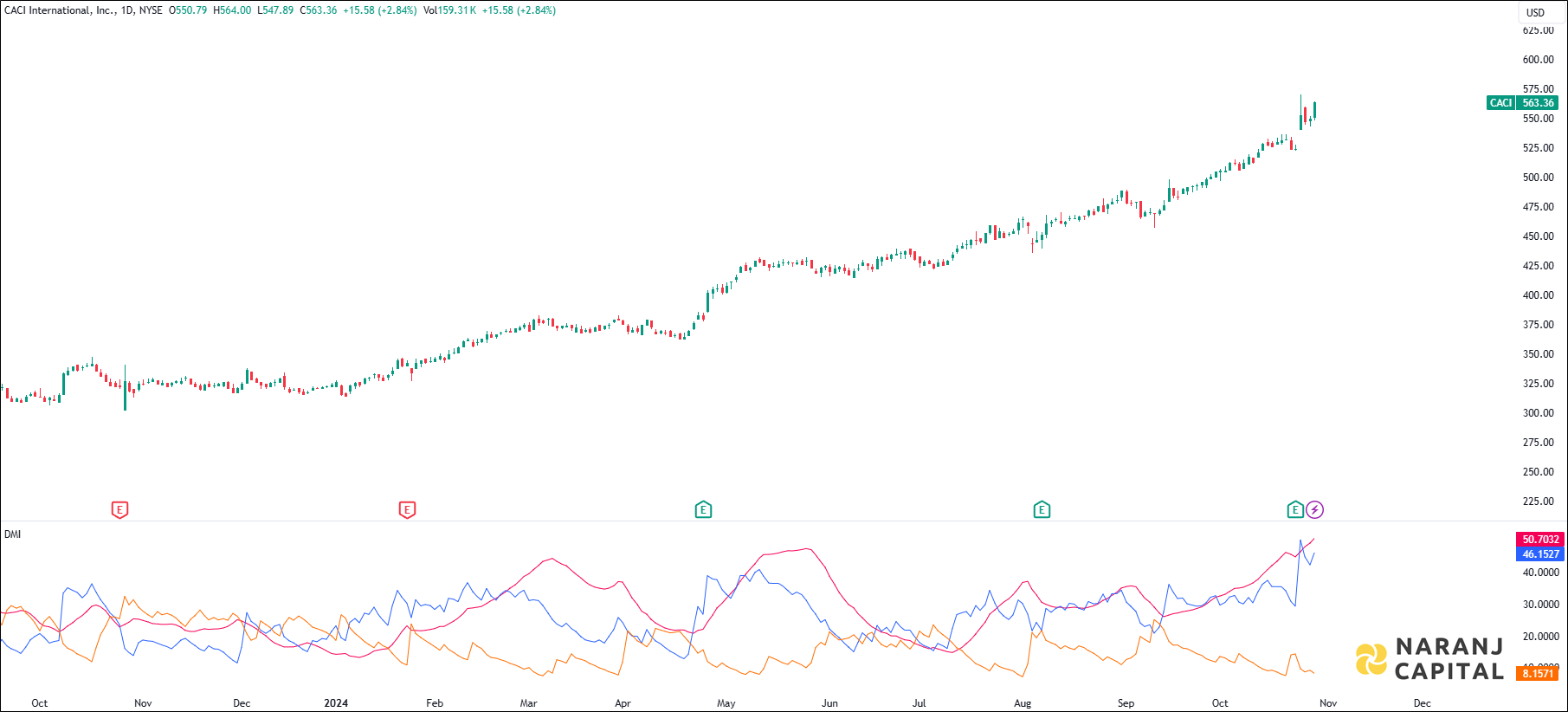Open the green earnings marker near May

click(x=703, y=510)
